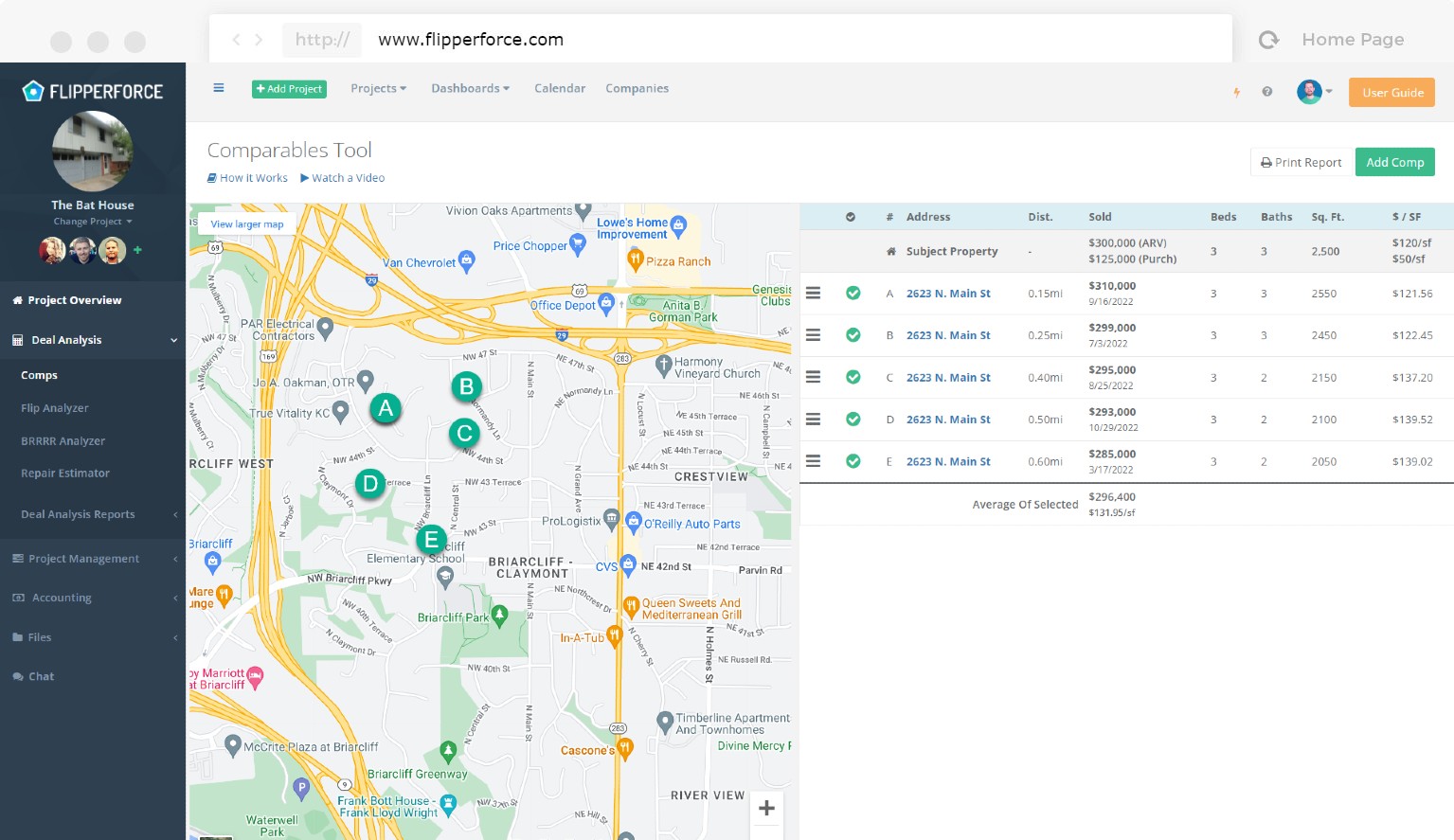Viewport: 1454px width, 840px height.
Task: Click drag handle icon for comp A
Action: (813, 294)
